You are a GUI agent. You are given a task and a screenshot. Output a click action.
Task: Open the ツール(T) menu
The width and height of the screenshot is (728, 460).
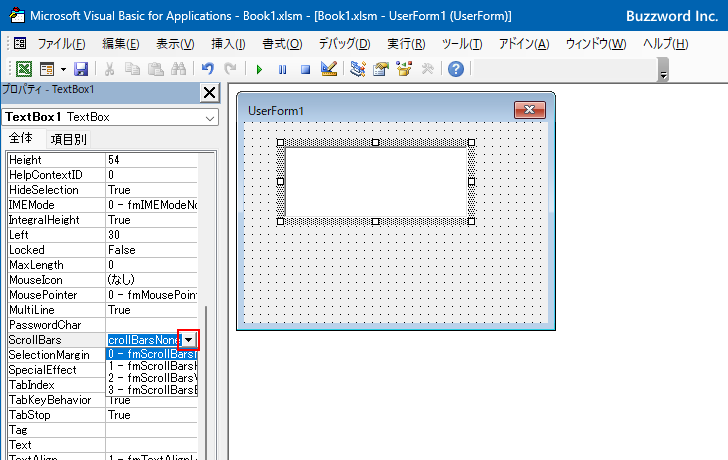point(462,44)
